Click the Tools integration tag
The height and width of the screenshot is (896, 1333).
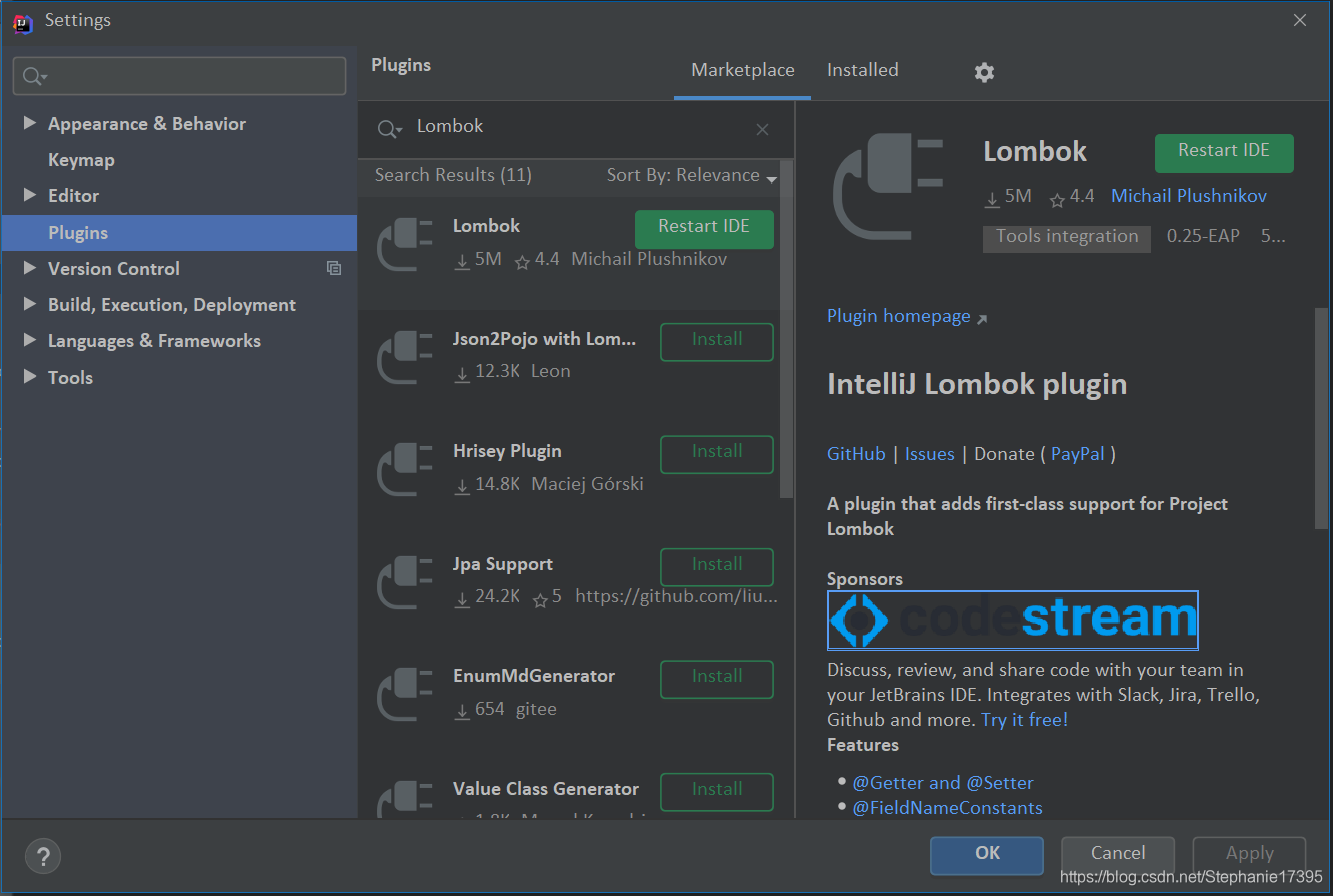[1067, 238]
